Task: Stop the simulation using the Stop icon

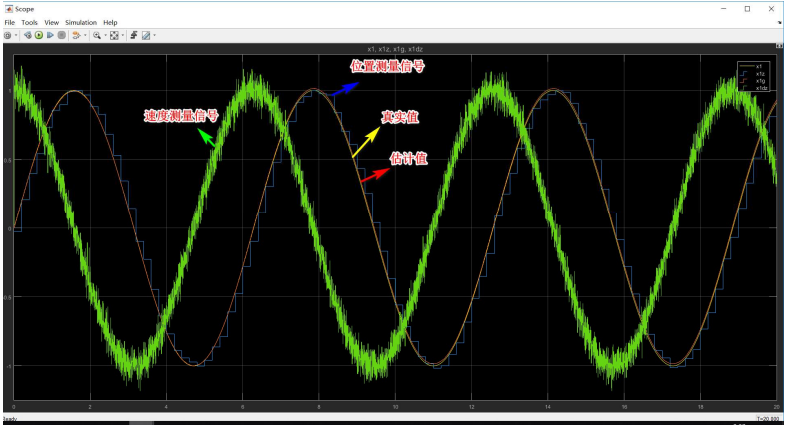Action: pyautogui.click(x=62, y=35)
